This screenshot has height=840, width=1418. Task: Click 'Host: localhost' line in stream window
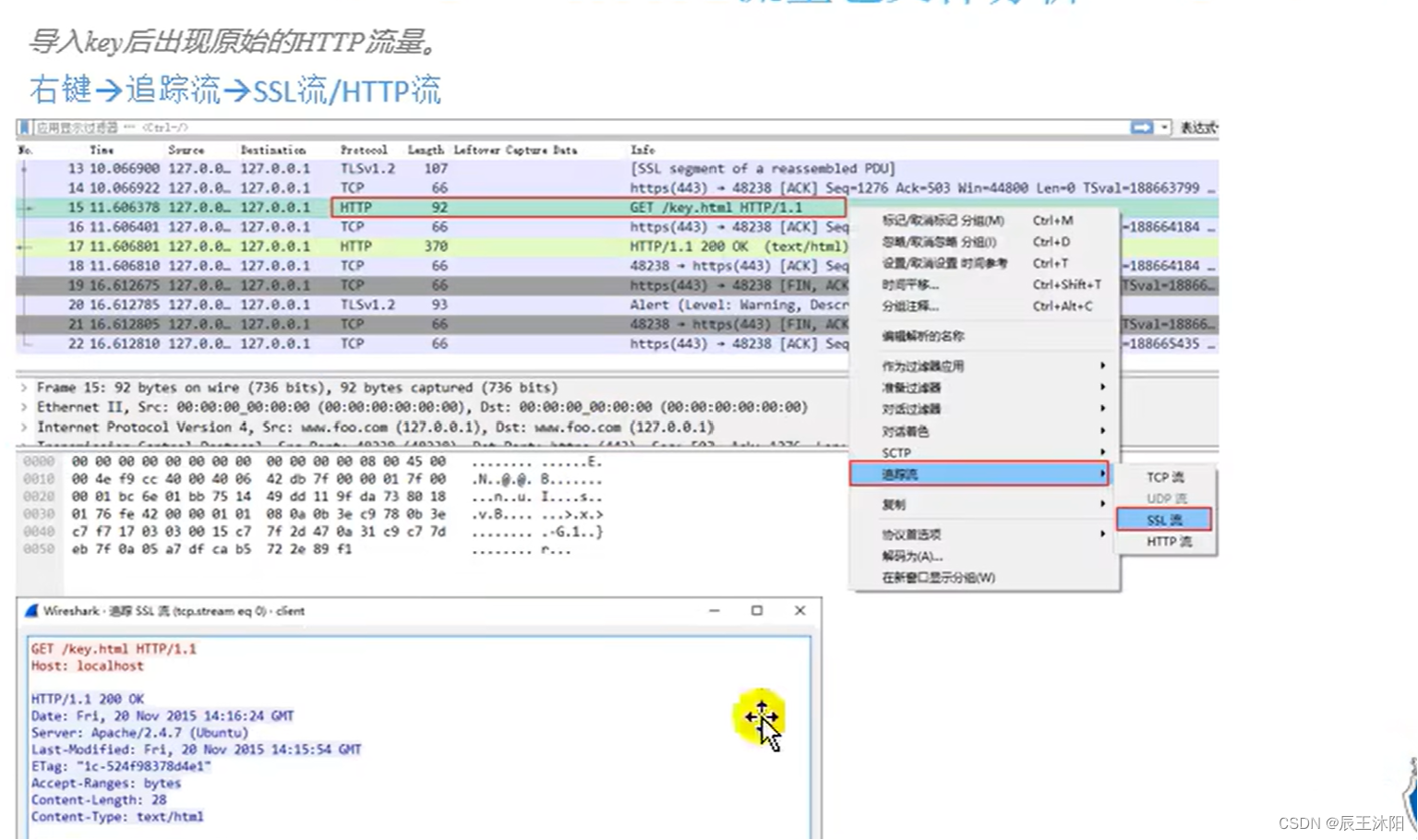[x=88, y=666]
